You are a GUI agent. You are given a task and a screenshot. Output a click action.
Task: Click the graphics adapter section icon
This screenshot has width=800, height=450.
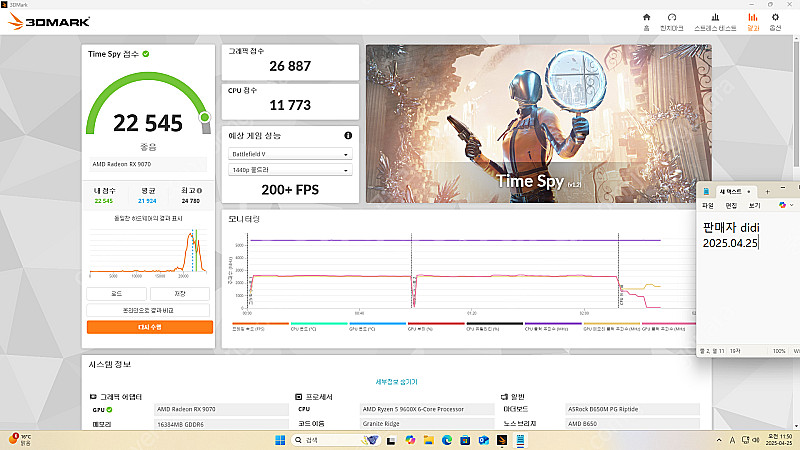[x=93, y=396]
